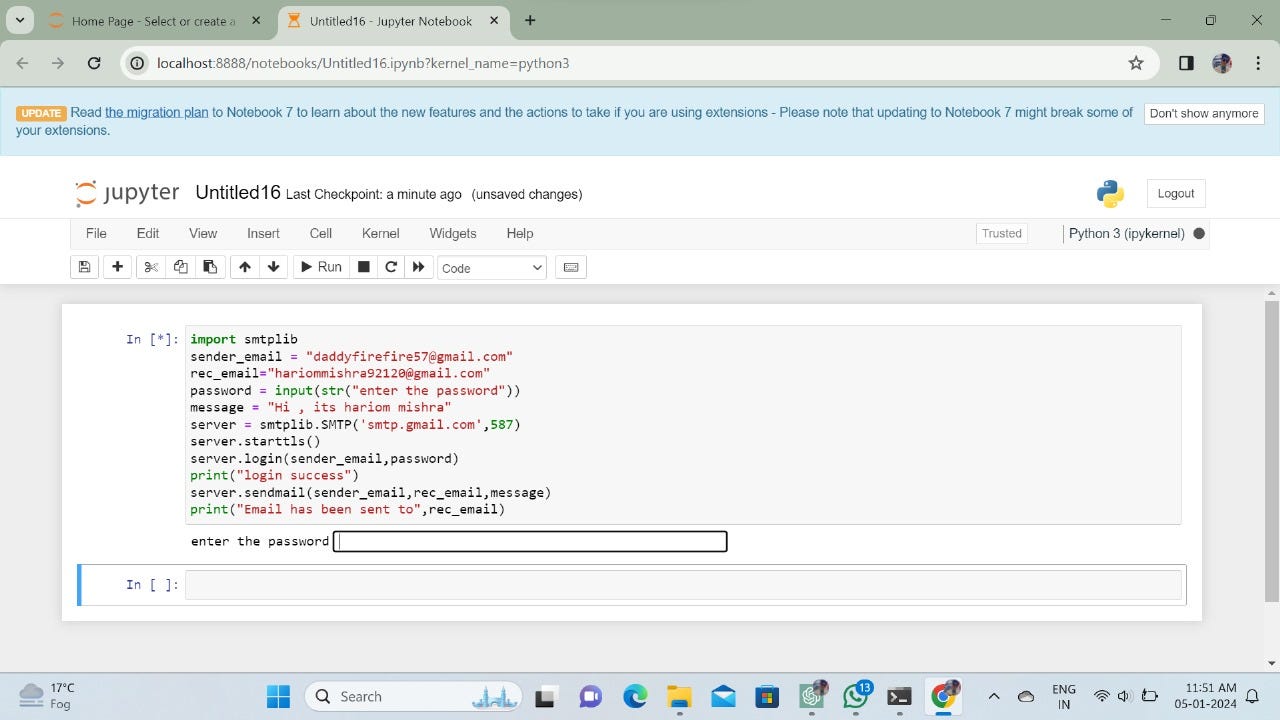Click the Python 3 (ipykernel) kernel name

[1126, 233]
